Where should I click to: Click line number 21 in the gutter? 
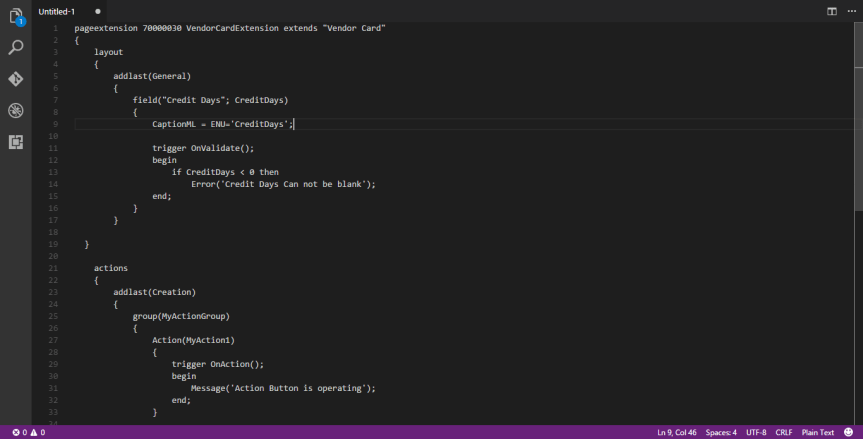tap(53, 268)
